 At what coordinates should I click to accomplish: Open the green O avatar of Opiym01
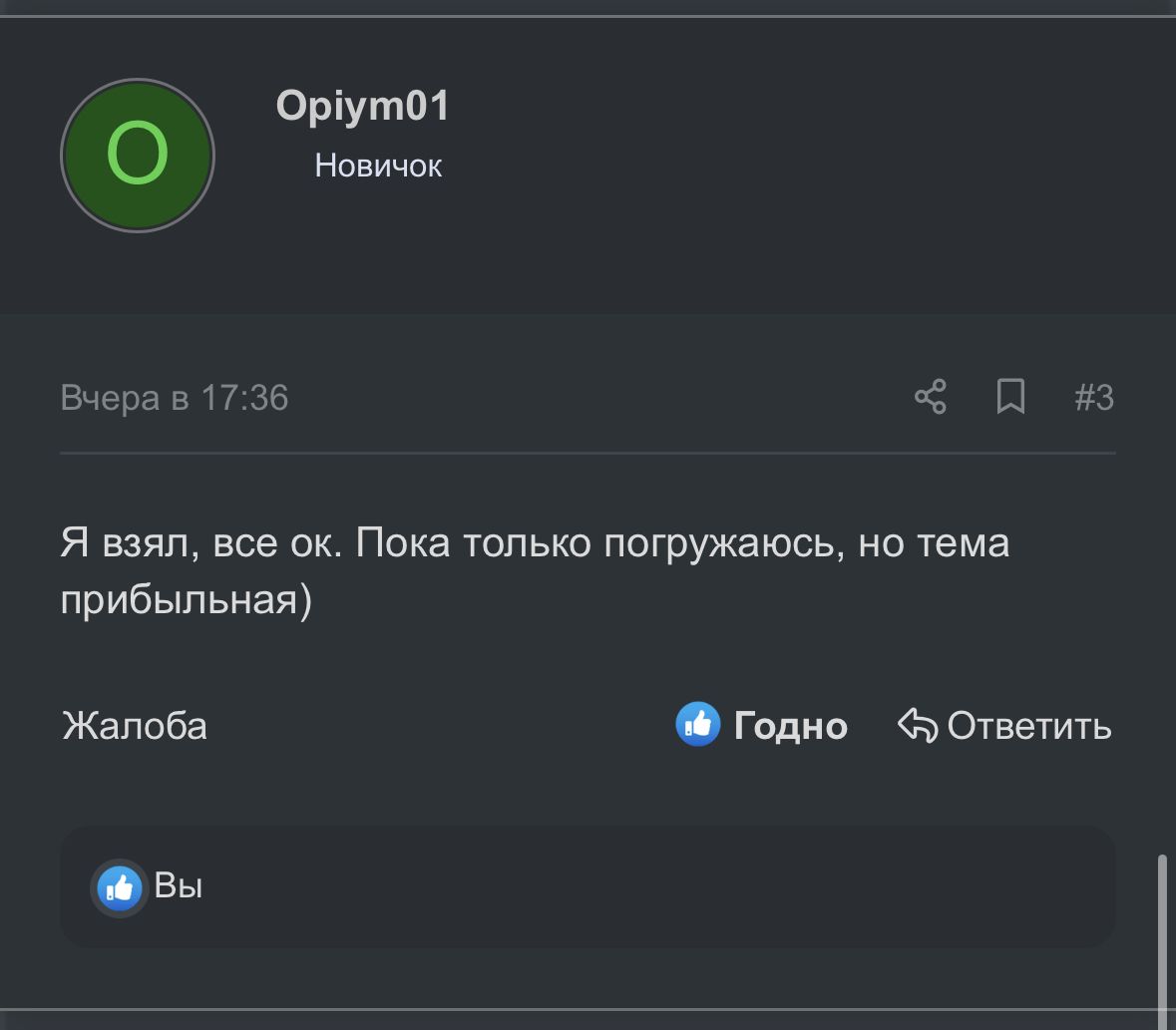pyautogui.click(x=138, y=156)
